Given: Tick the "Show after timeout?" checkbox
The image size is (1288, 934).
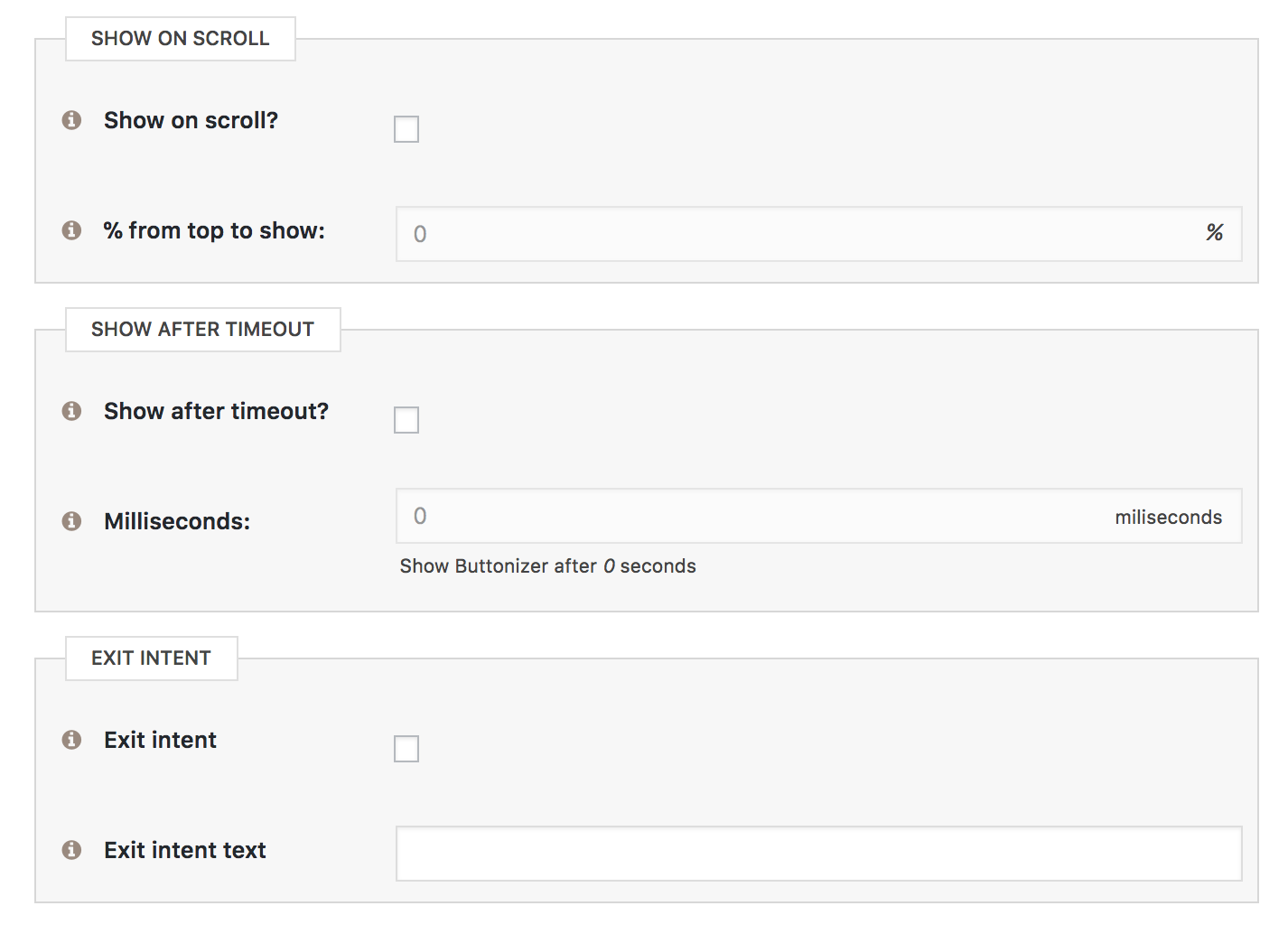Looking at the screenshot, I should point(406,420).
